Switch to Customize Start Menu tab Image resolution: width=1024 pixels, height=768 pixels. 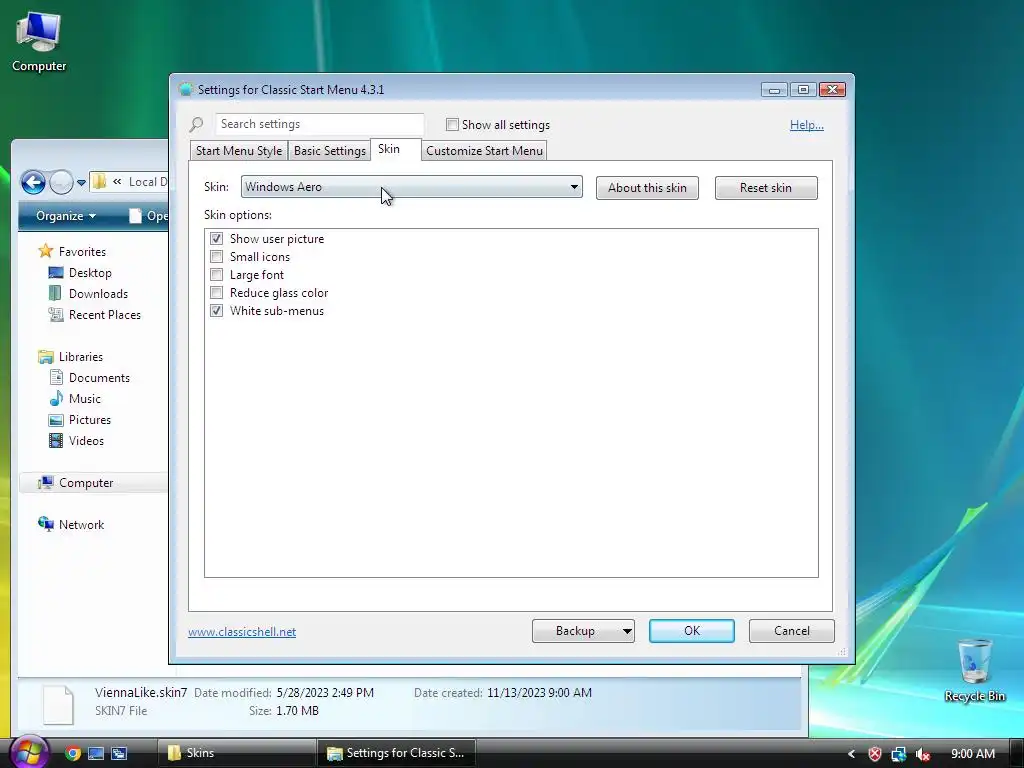pyautogui.click(x=484, y=151)
